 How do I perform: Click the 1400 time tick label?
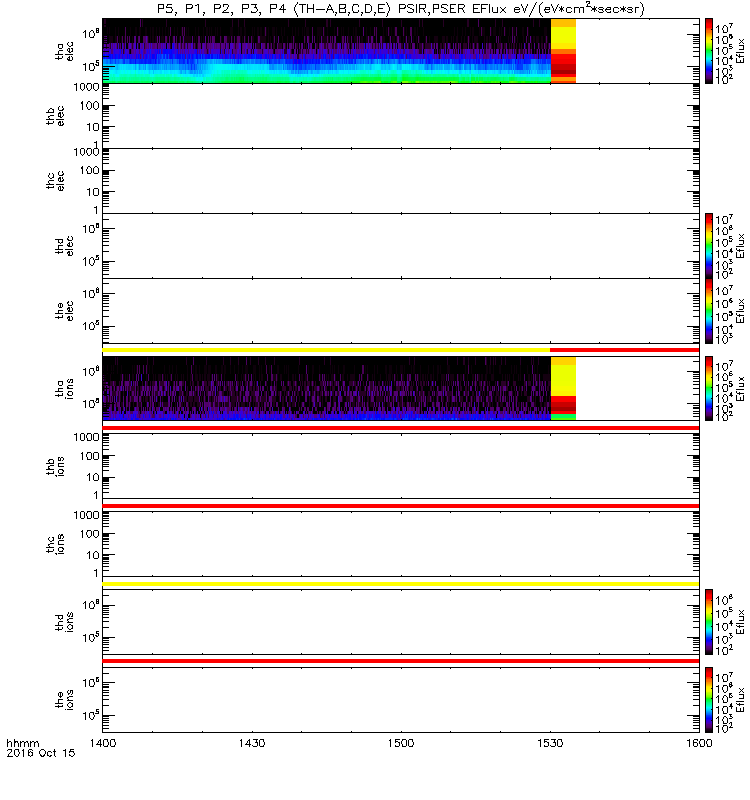click(103, 743)
